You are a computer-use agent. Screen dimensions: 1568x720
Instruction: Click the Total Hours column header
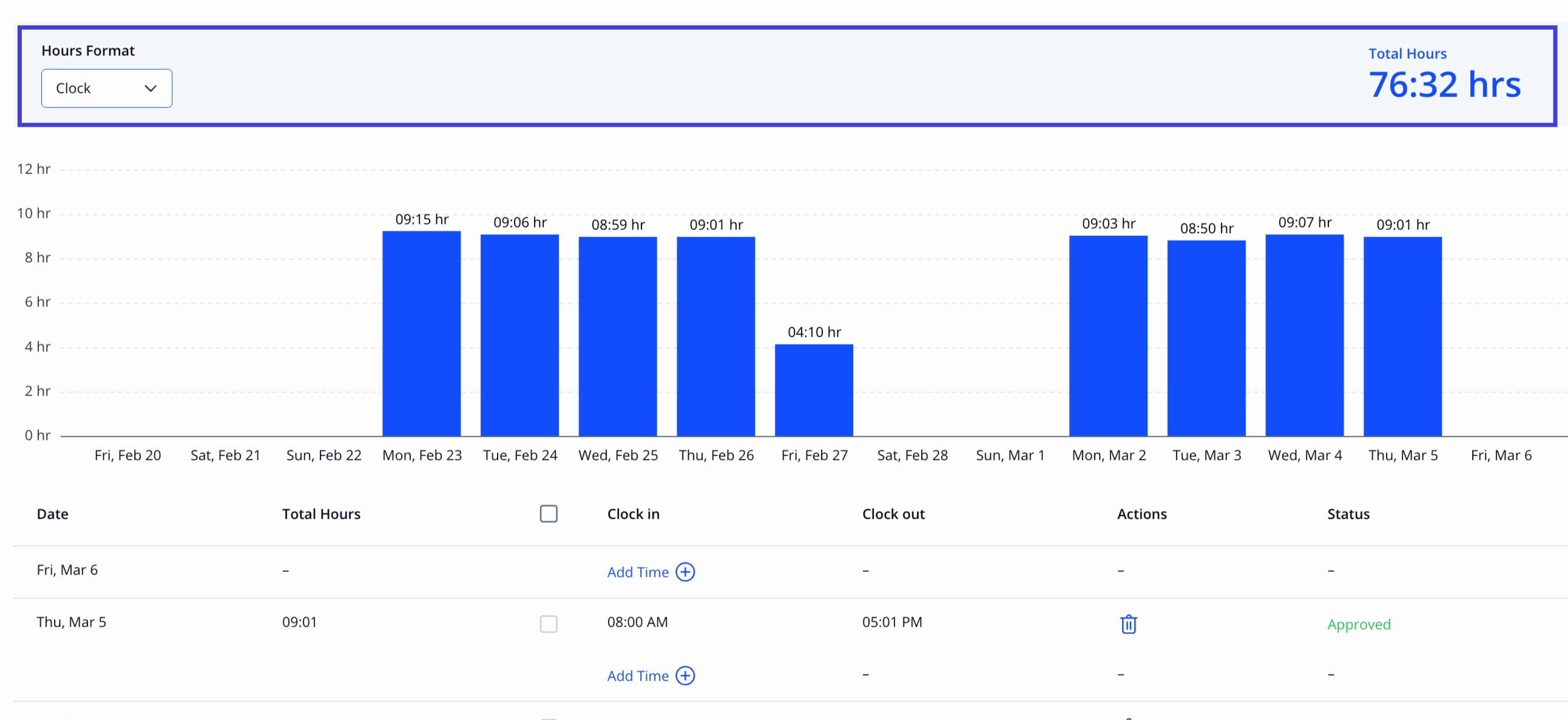(x=322, y=514)
